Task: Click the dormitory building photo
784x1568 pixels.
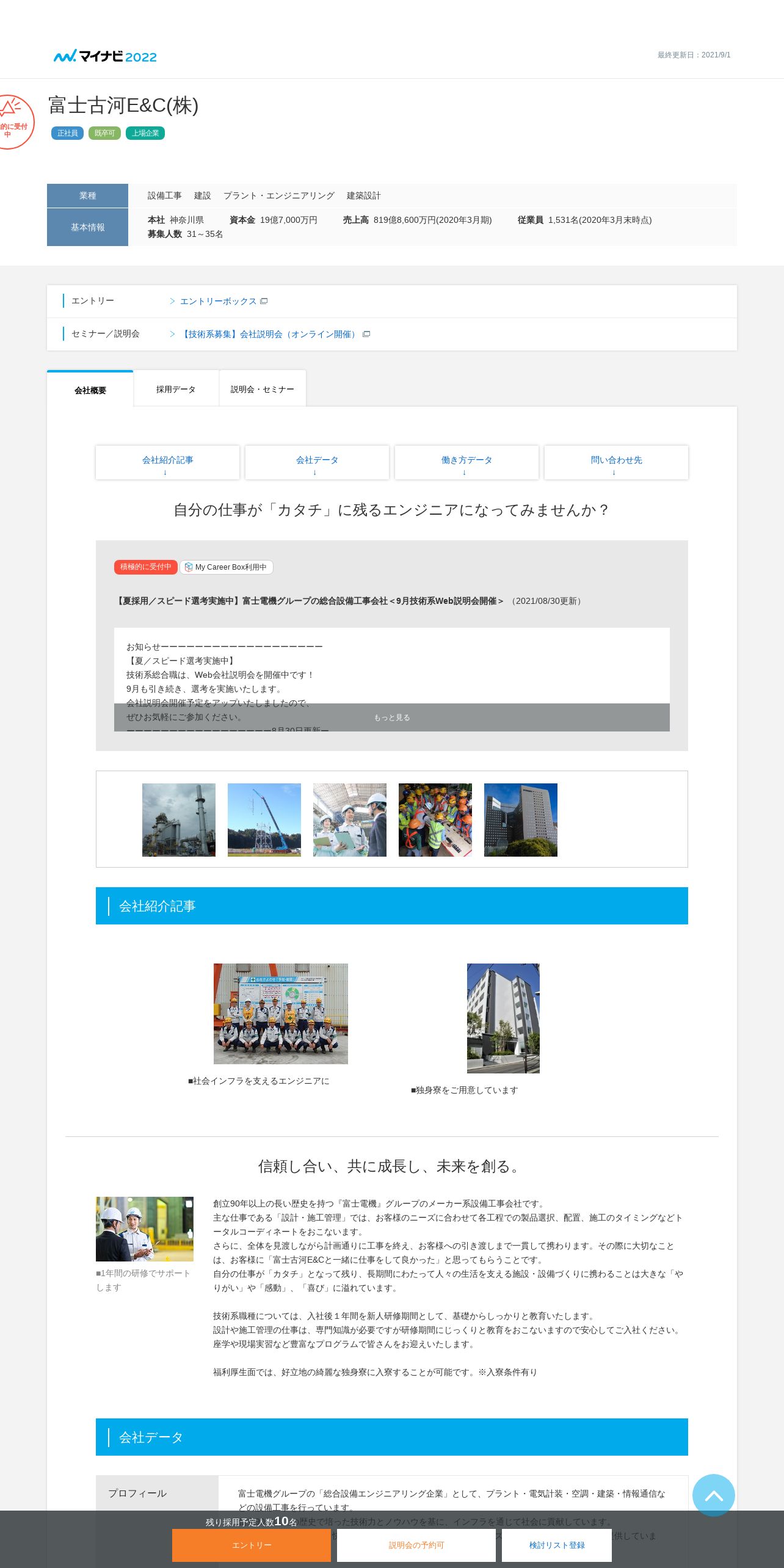Action: [x=503, y=1018]
